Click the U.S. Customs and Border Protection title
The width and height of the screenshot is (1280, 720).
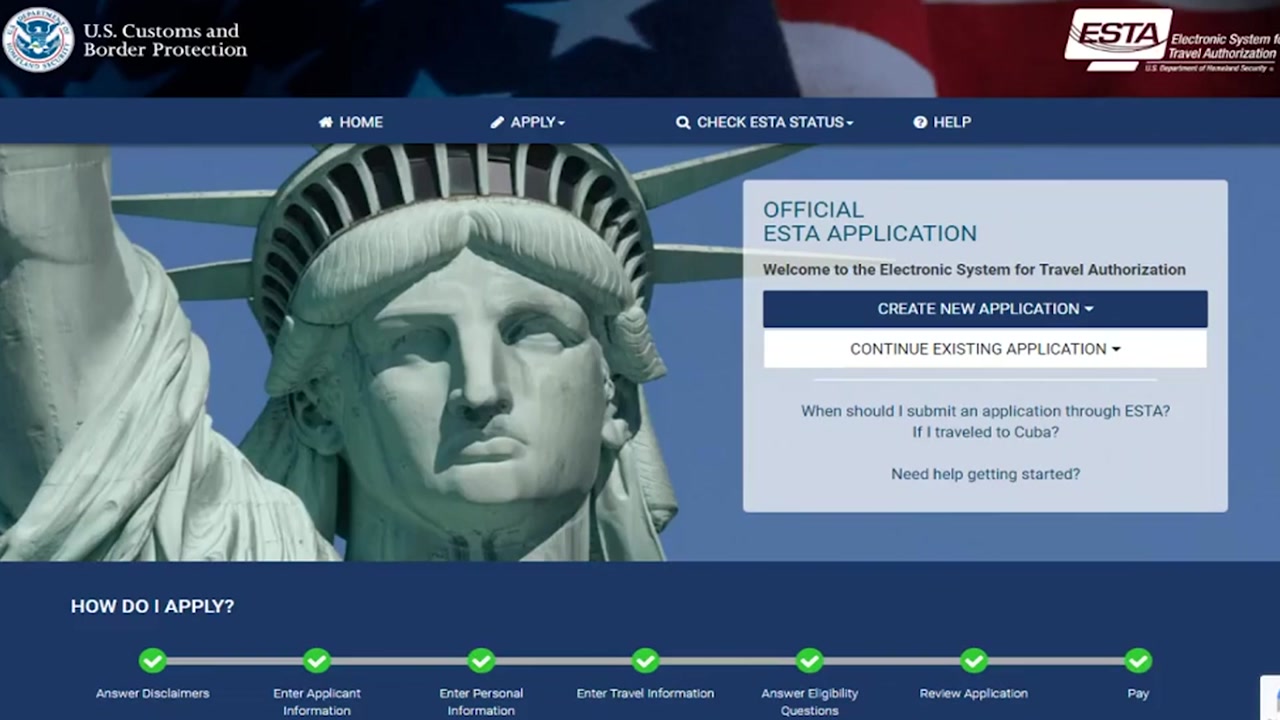tap(165, 40)
